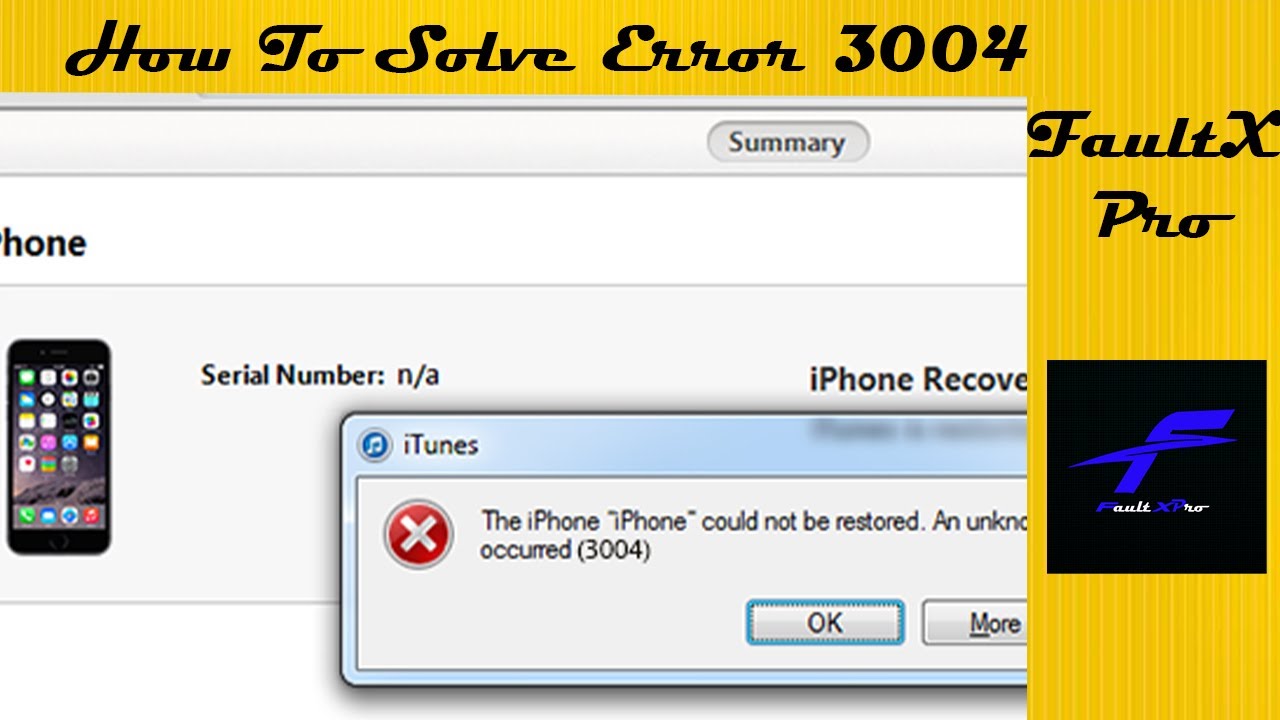
Task: Click the Safari icon in iPhone image dock
Action: (70, 515)
